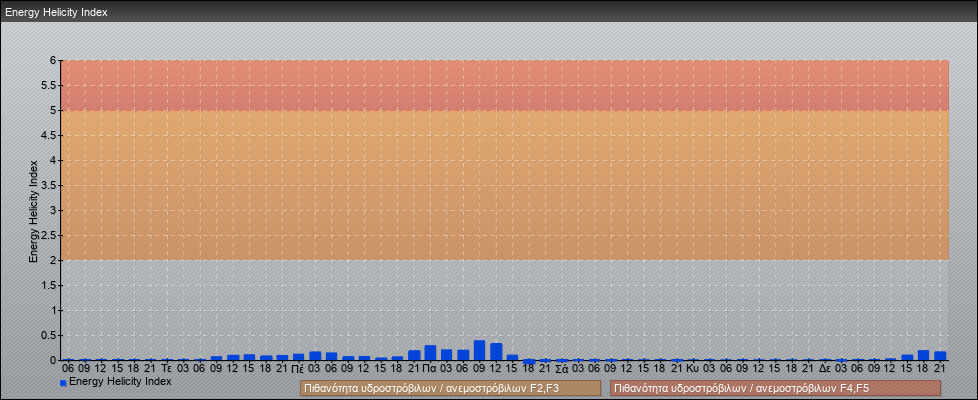
Task: Click the orange band between 2 and 5
Action: pos(500,185)
